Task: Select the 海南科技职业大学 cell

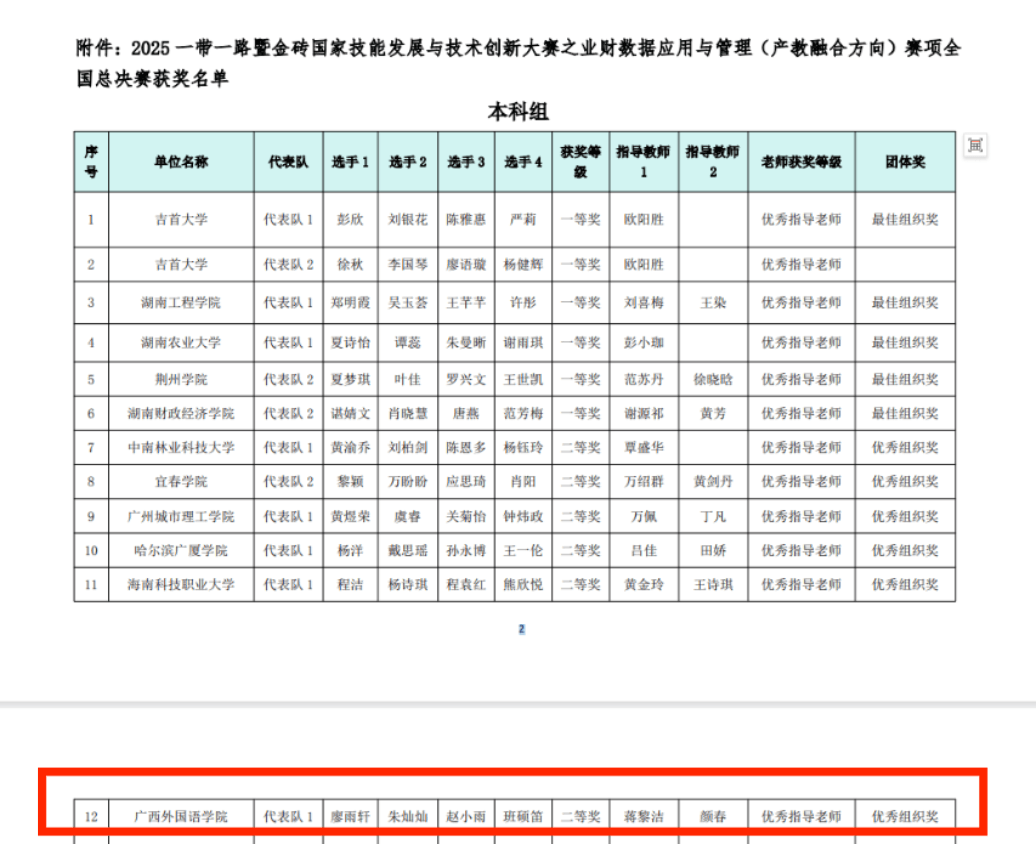Action: click(181, 584)
